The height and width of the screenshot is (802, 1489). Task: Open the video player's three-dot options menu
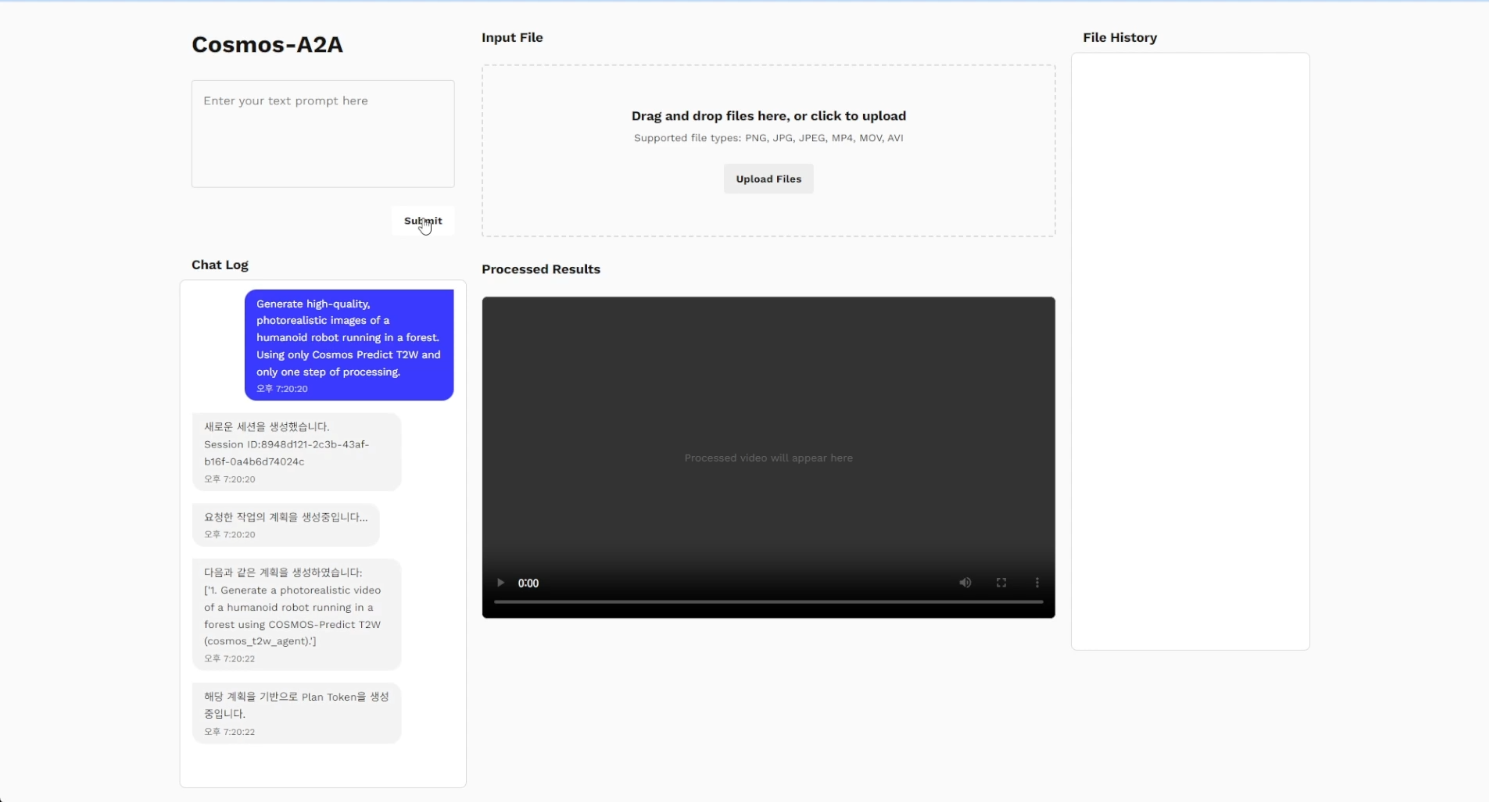pos(1037,583)
